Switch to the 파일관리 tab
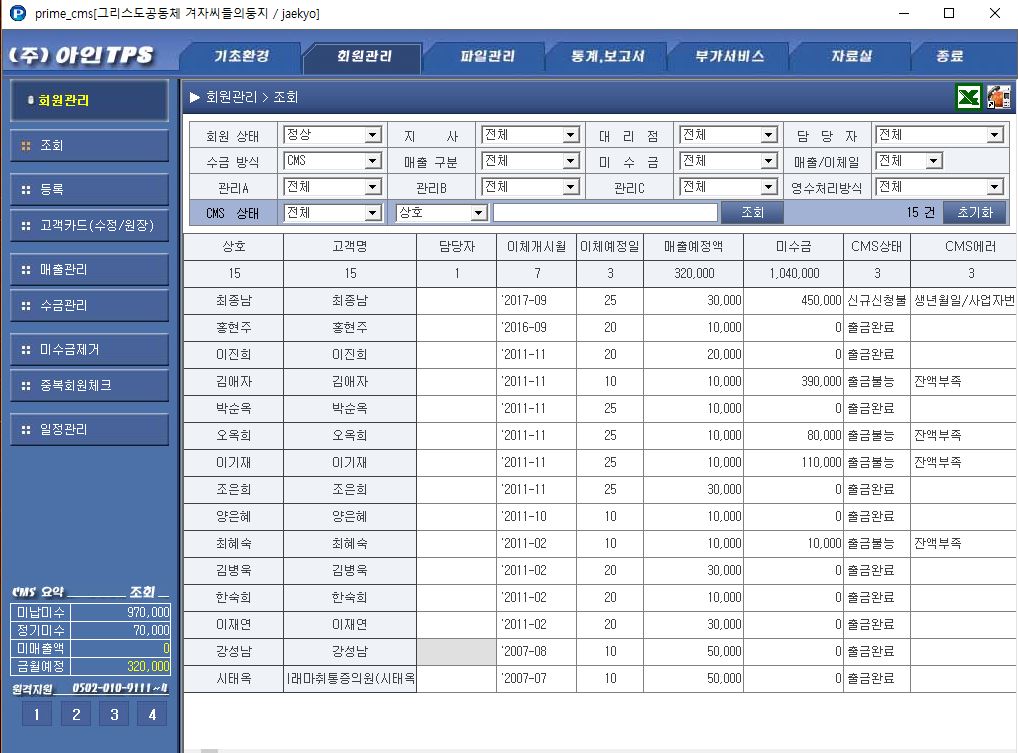Image resolution: width=1018 pixels, height=753 pixels. pos(487,57)
